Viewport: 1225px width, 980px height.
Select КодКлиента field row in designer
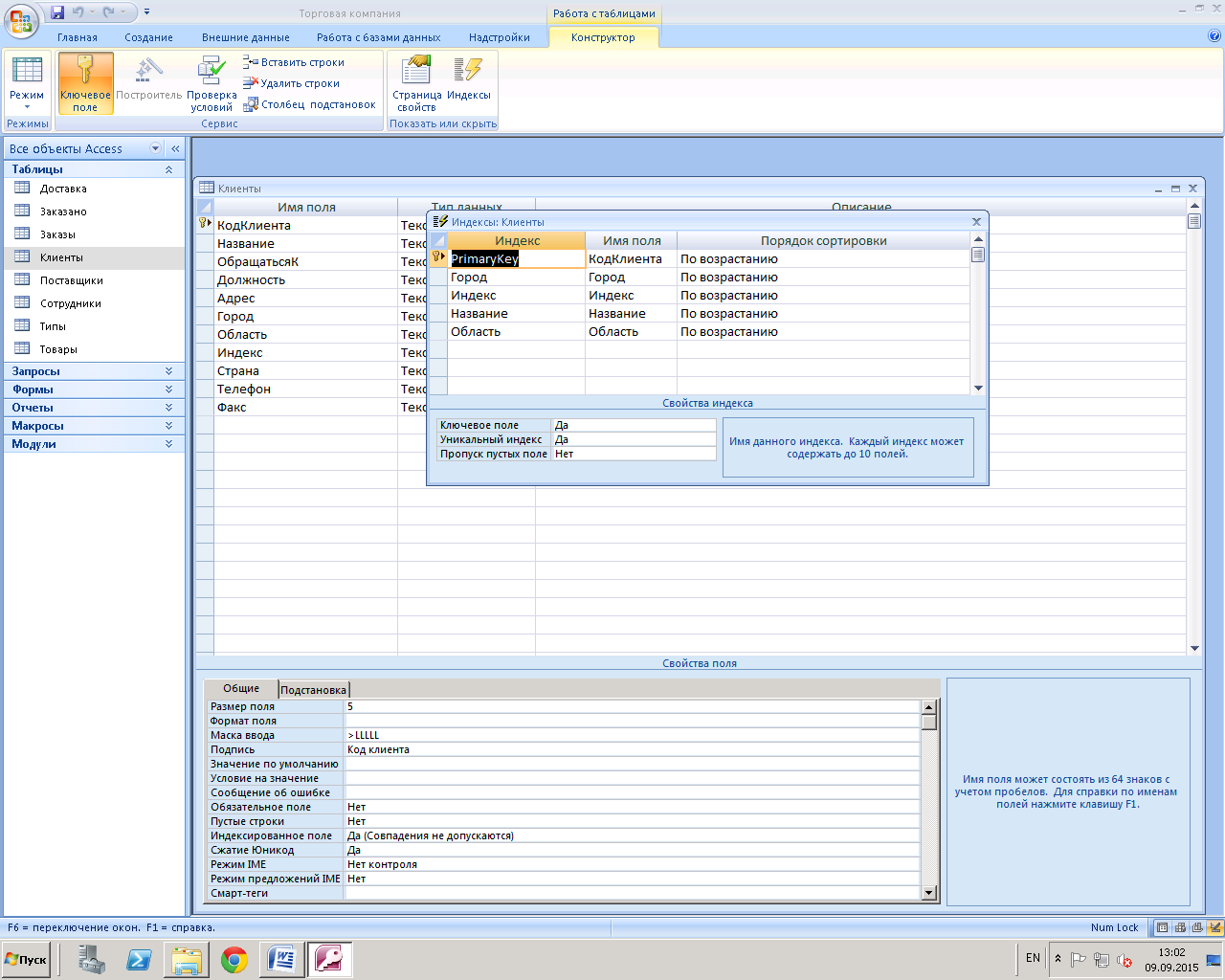306,226
